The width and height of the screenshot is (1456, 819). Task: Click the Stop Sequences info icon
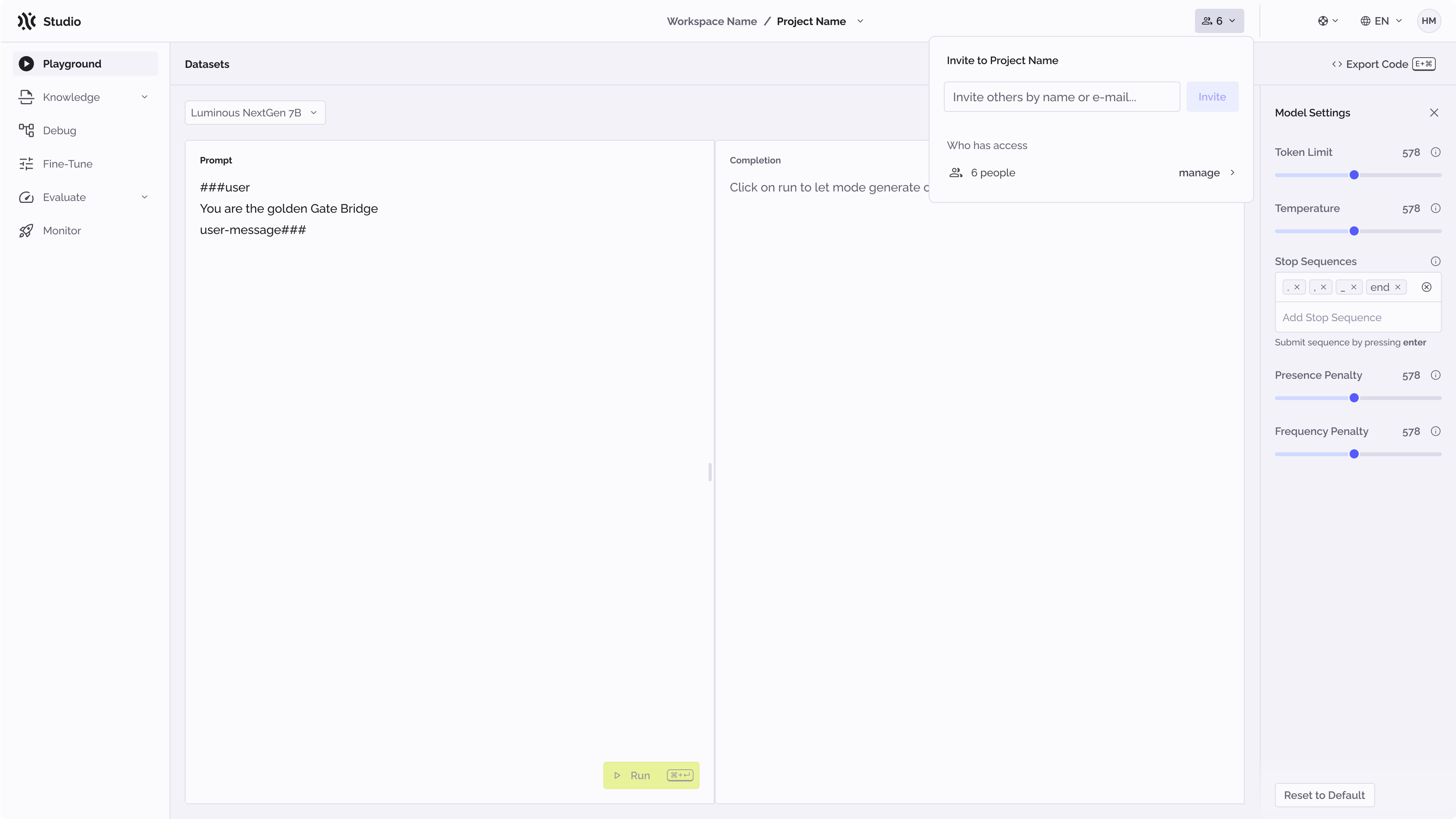pyautogui.click(x=1436, y=261)
